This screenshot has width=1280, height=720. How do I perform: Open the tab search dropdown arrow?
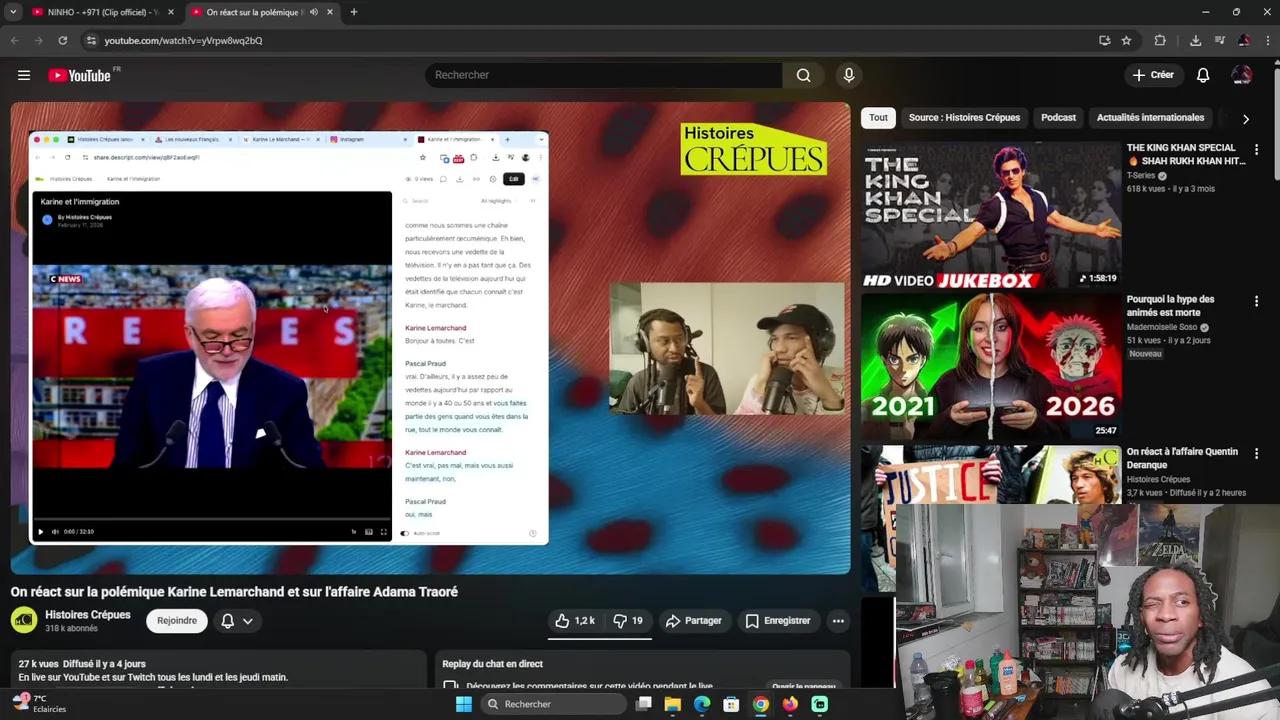pos(13,12)
